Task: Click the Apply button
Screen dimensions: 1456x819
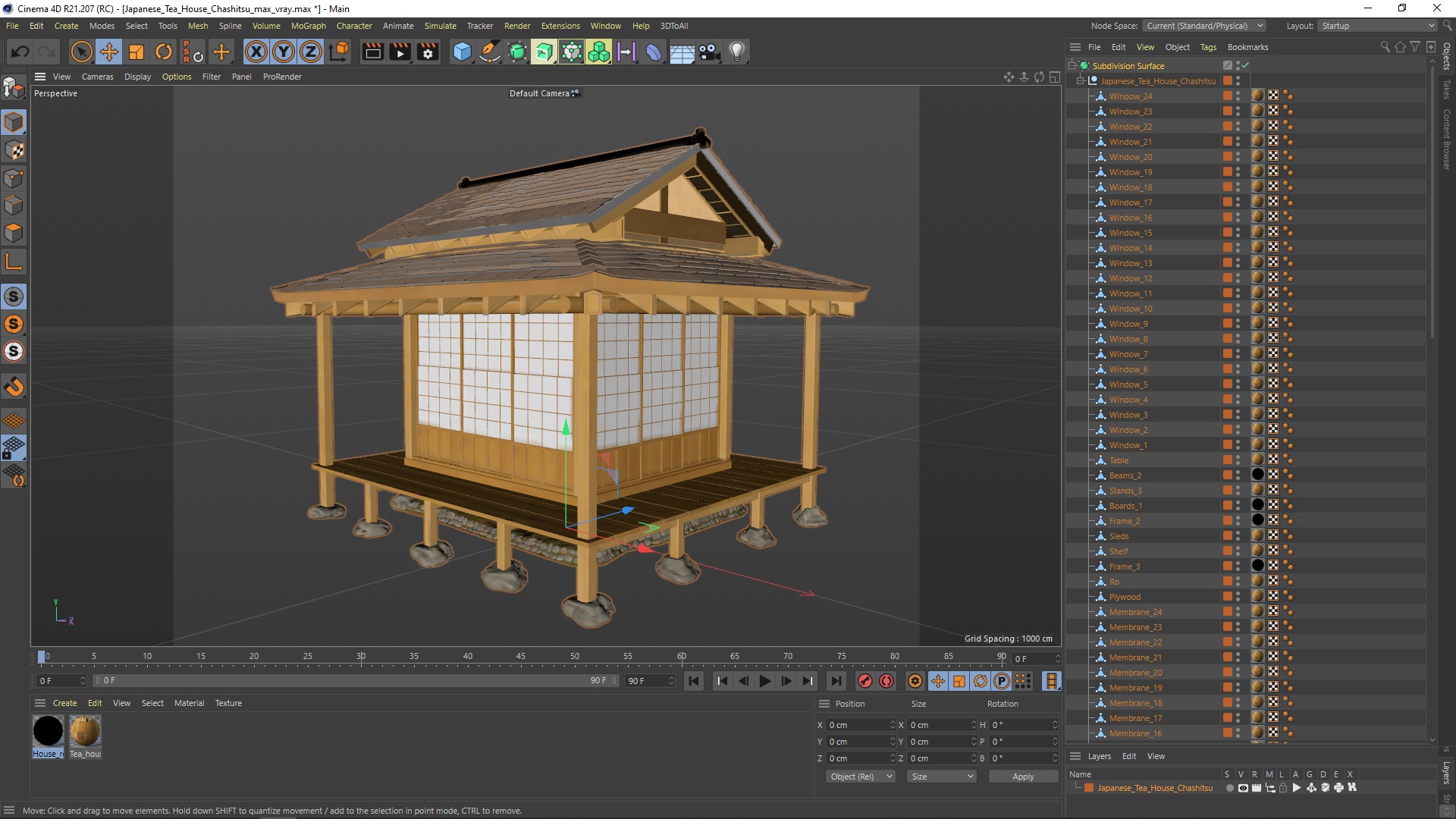Action: pos(1022,777)
